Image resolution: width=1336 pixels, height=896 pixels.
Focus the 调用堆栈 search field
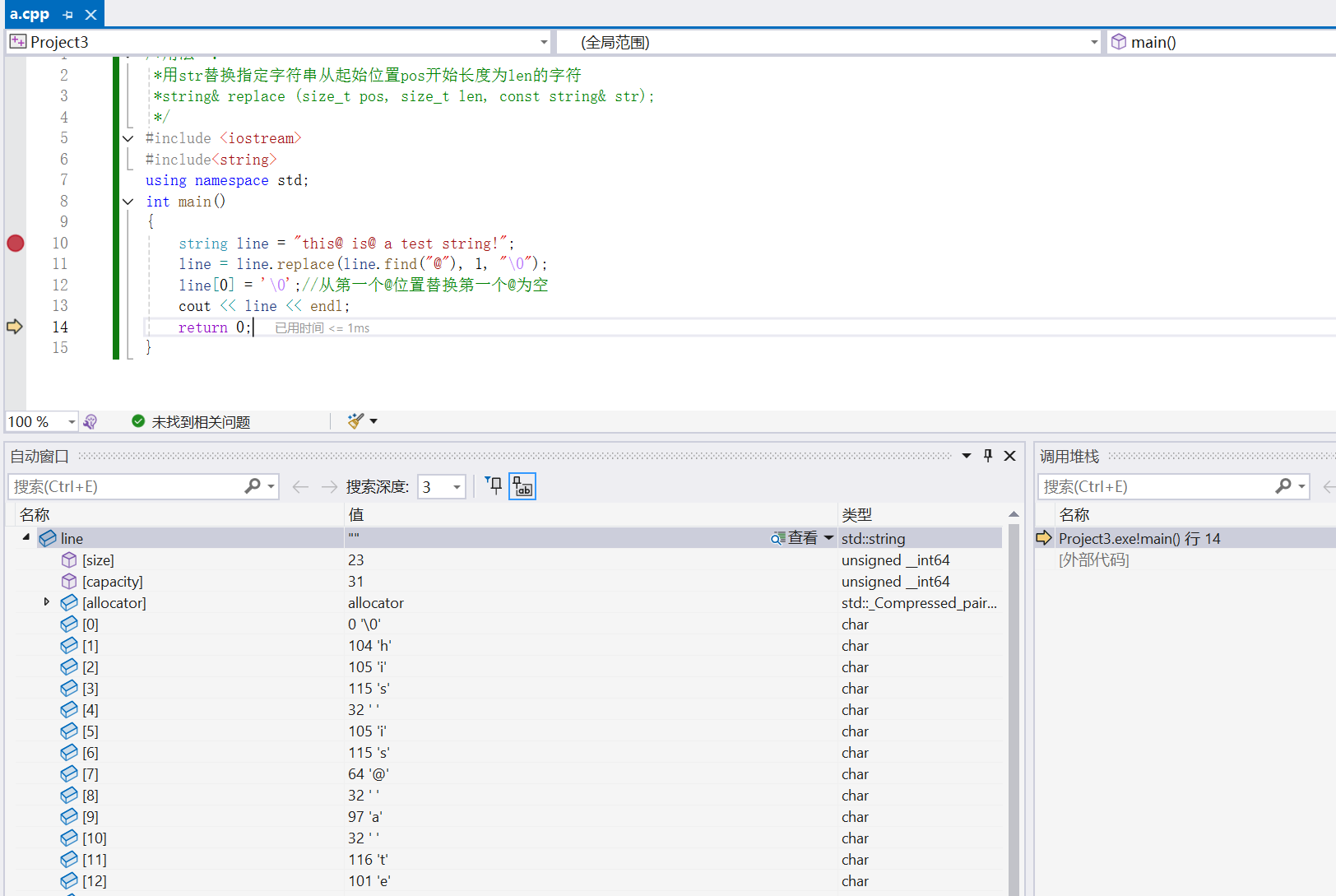coord(1156,487)
